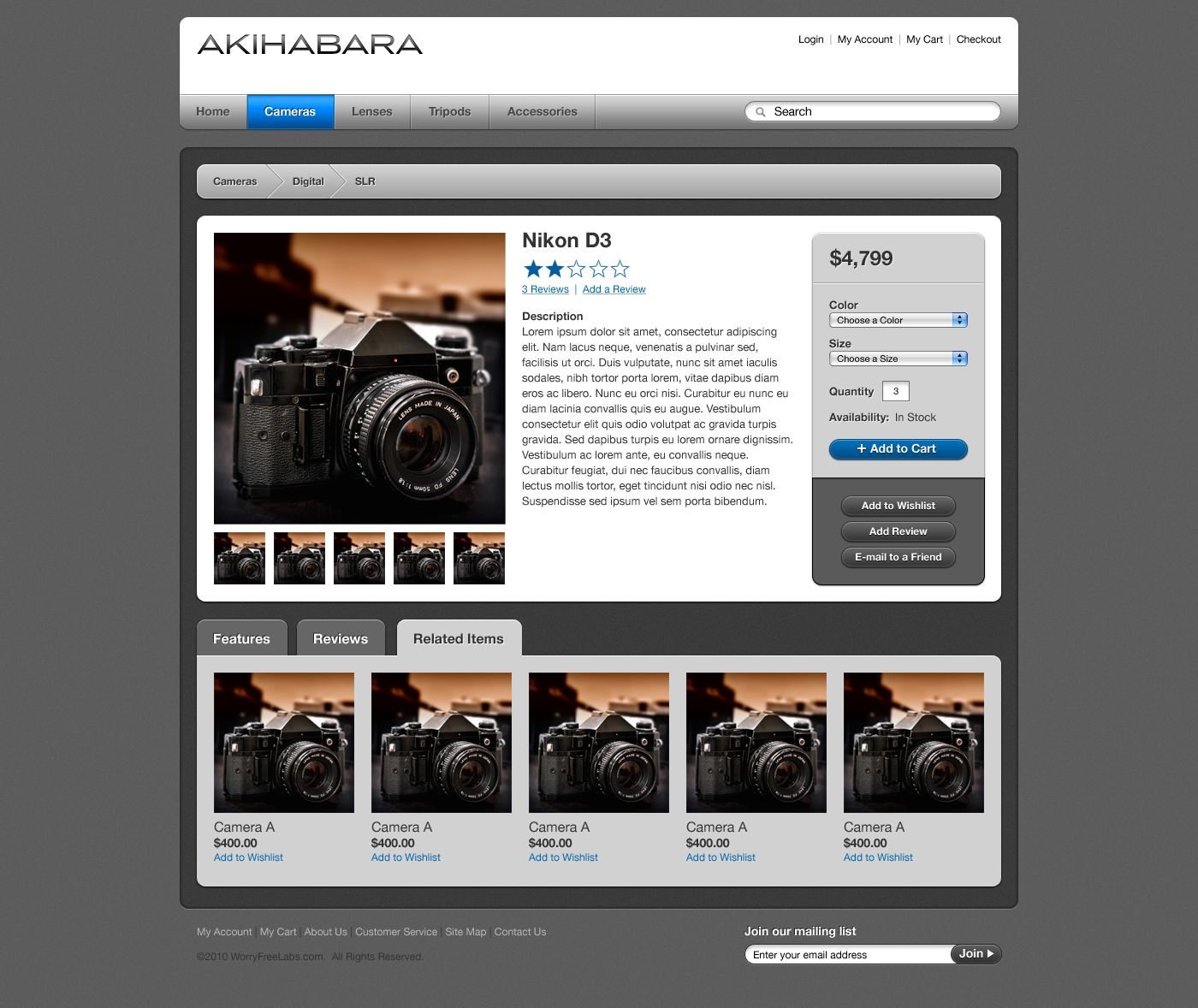Open the first related Camera A image

pos(284,743)
